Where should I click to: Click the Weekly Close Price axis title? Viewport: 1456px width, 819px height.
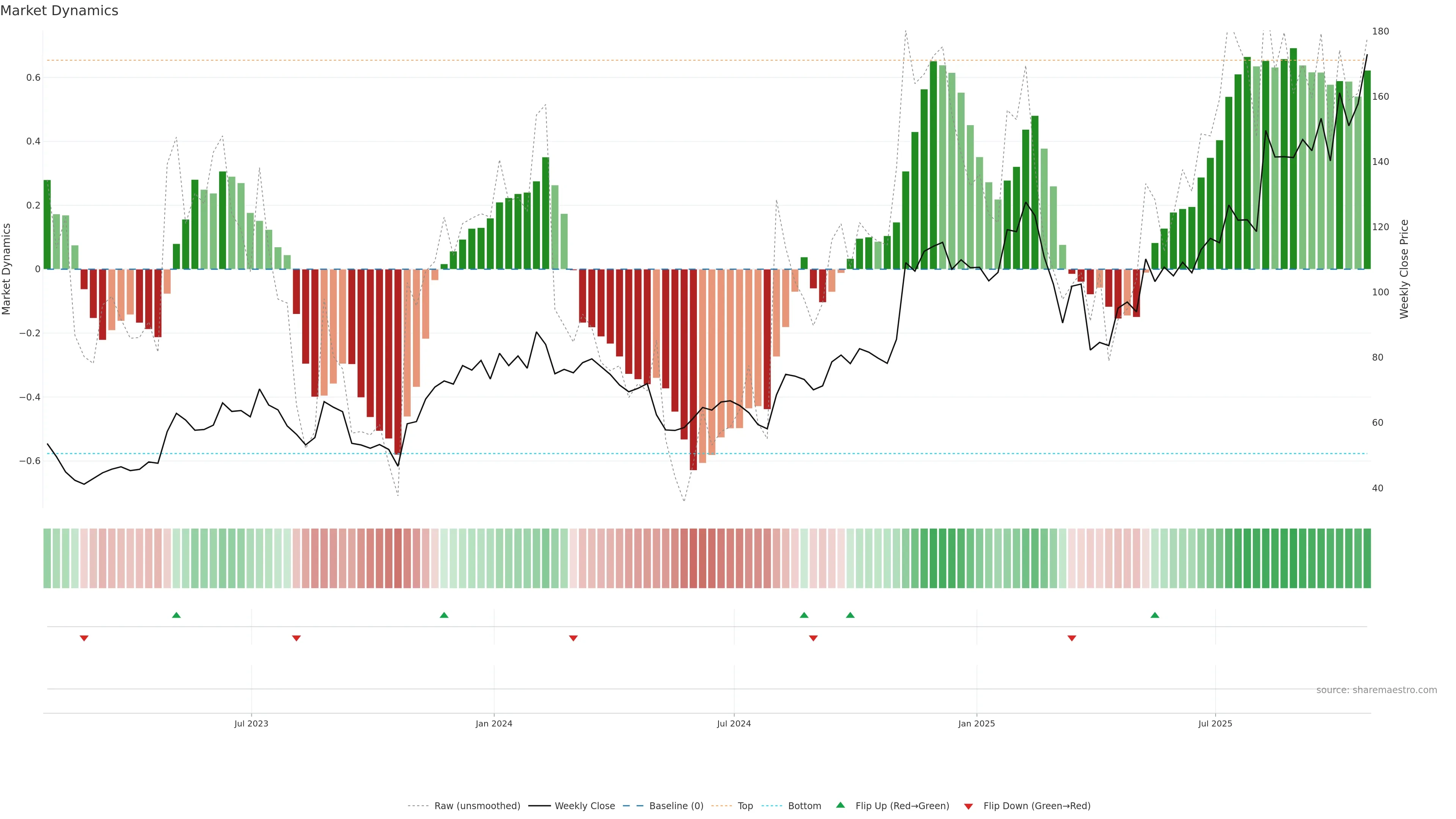pyautogui.click(x=1404, y=269)
